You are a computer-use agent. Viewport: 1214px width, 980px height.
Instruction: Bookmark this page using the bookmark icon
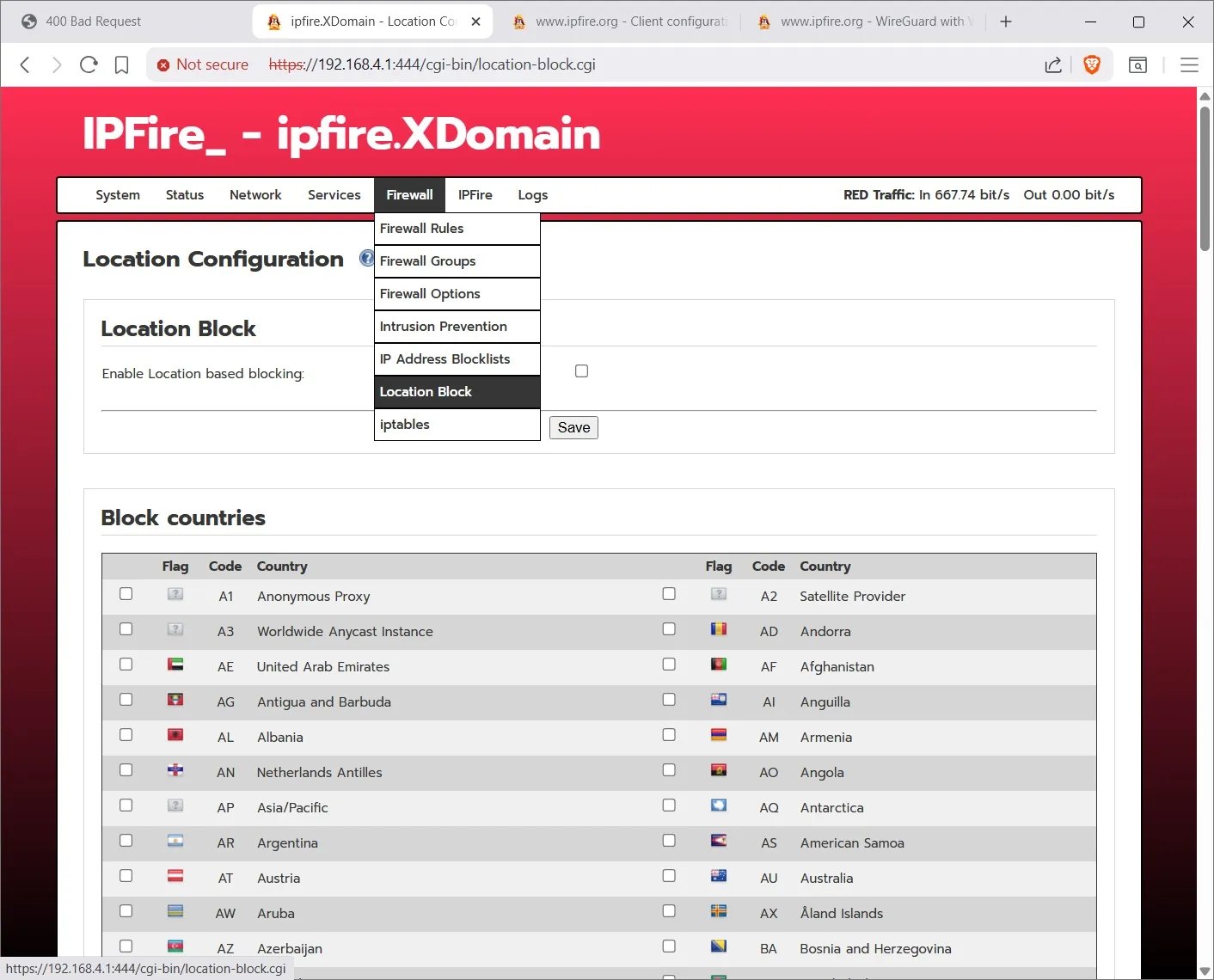coord(122,64)
